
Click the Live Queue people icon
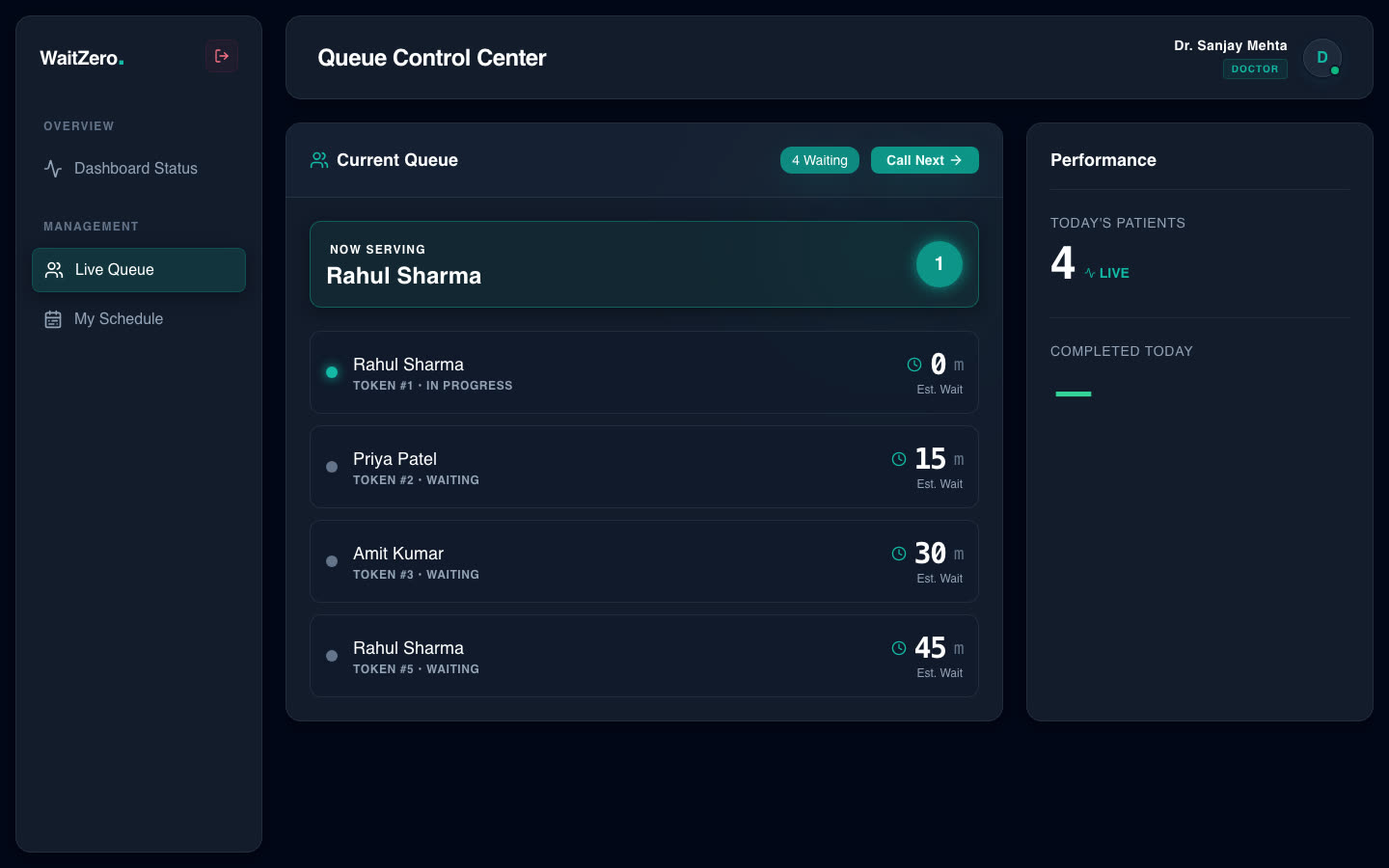click(x=54, y=270)
